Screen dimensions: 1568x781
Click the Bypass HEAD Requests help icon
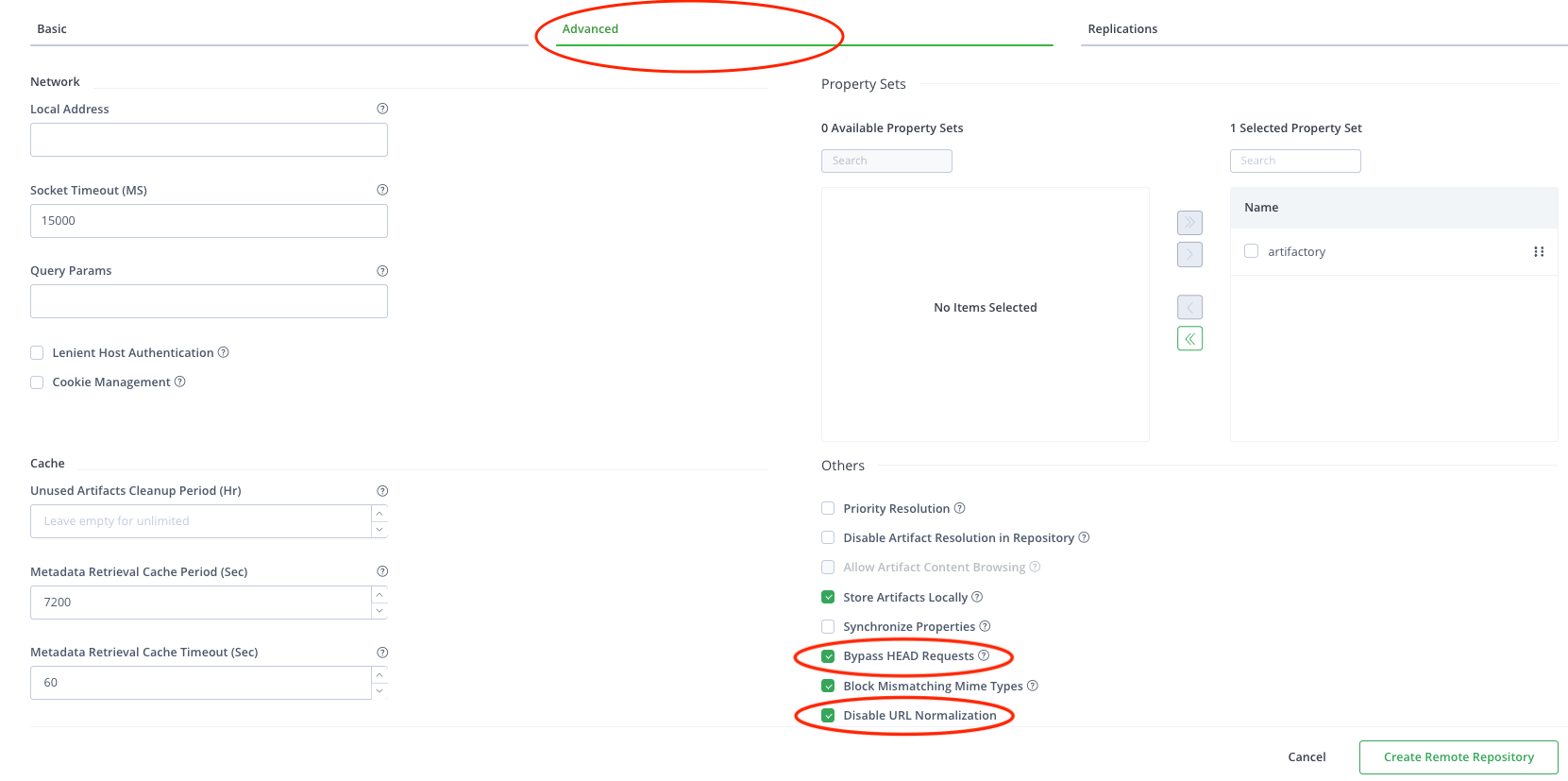[984, 655]
